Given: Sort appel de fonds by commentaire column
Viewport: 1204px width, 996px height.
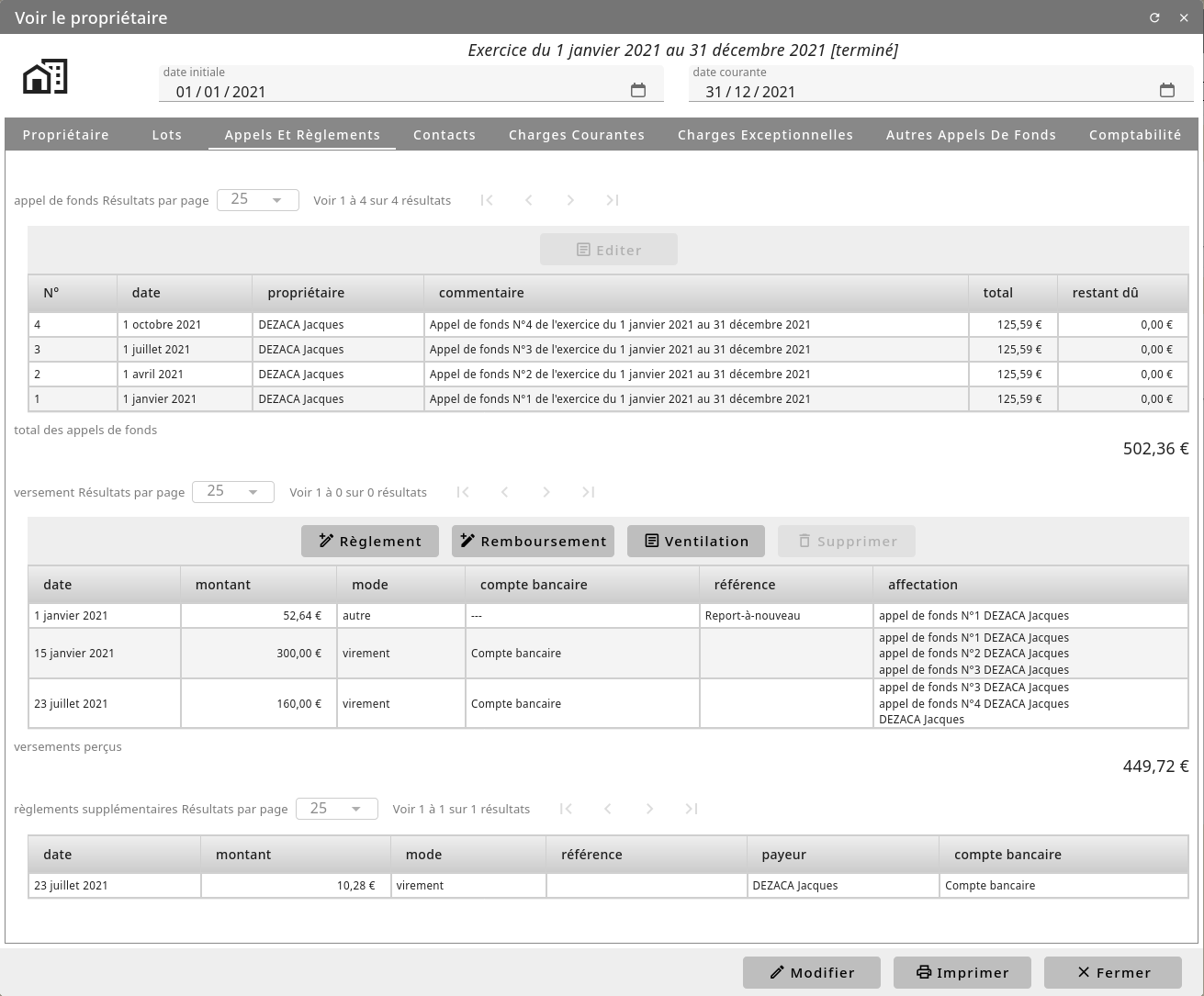Looking at the screenshot, I should point(696,293).
